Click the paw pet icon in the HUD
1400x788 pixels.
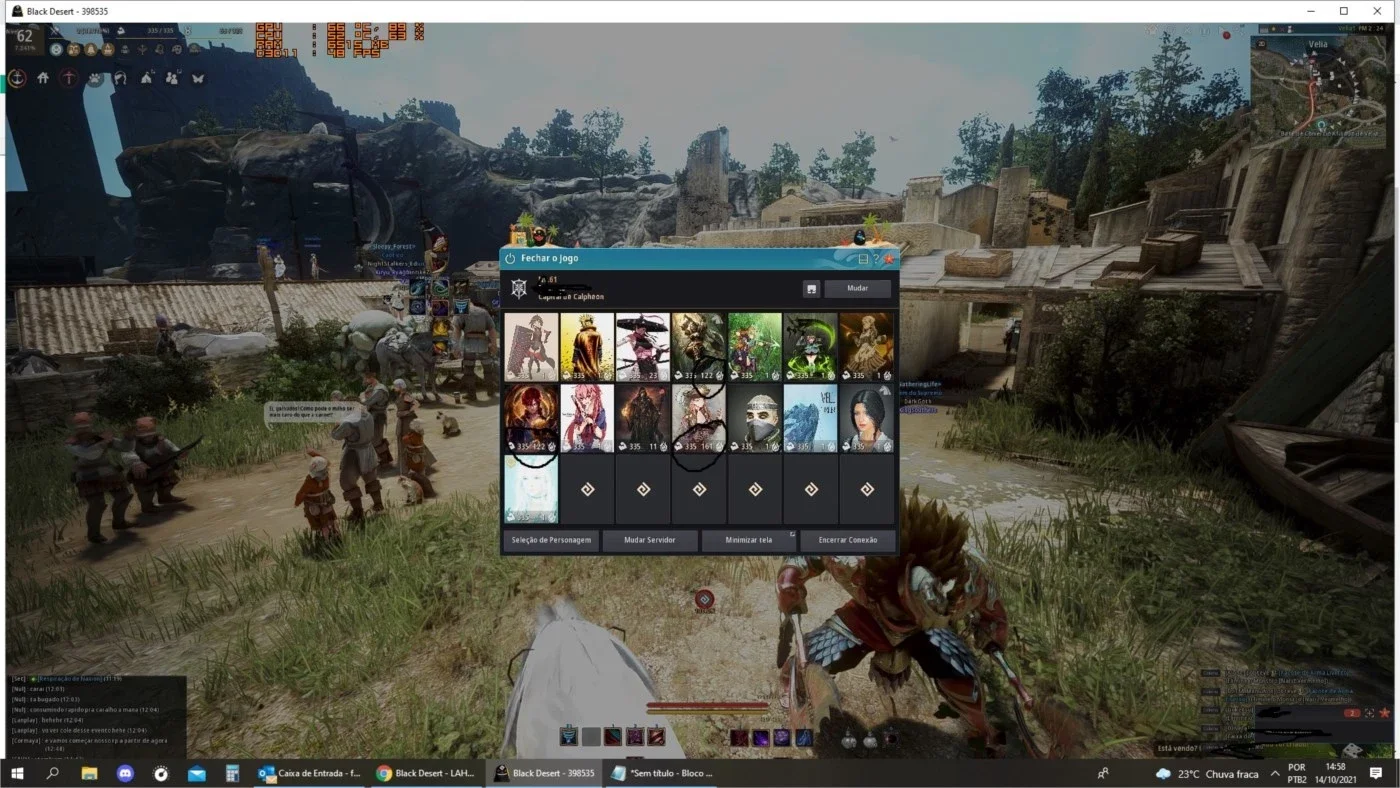[x=95, y=78]
